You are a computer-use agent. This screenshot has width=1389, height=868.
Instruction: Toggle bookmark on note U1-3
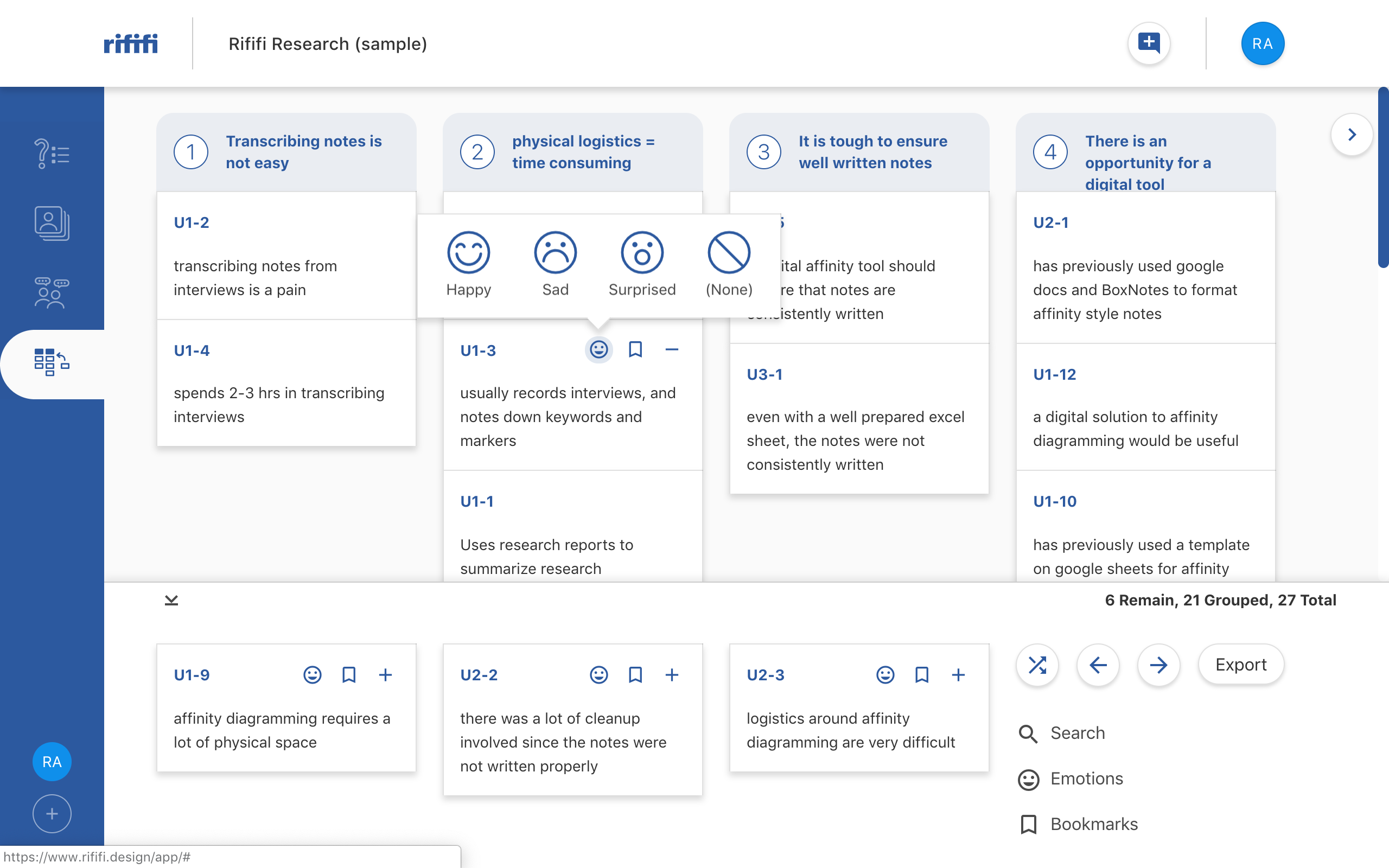[635, 349]
